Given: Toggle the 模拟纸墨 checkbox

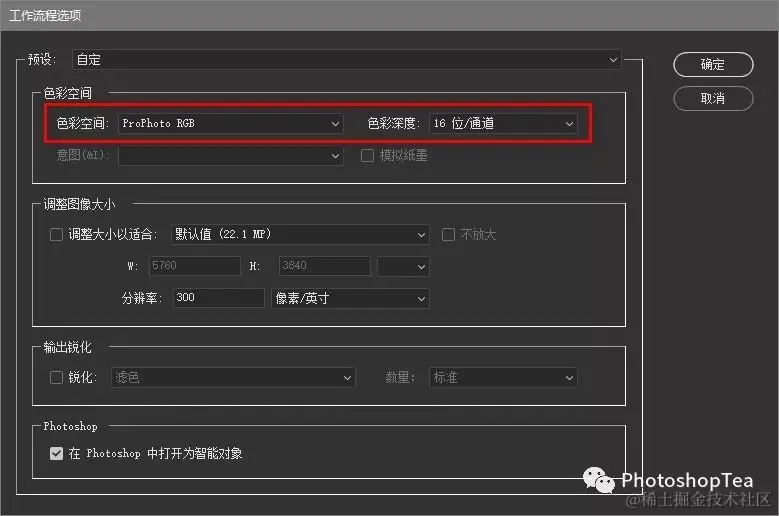Looking at the screenshot, I should [x=368, y=155].
